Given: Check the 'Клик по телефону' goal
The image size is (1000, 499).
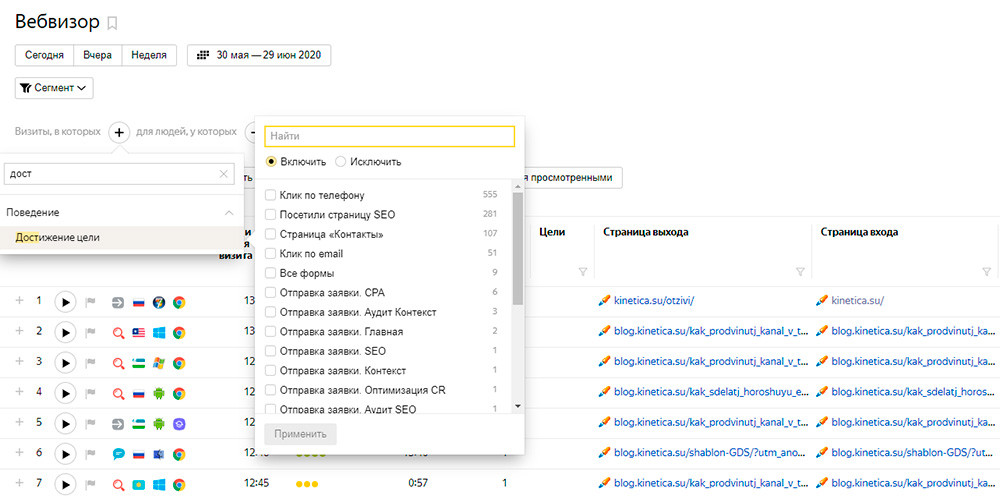Looking at the screenshot, I should pyautogui.click(x=270, y=195).
